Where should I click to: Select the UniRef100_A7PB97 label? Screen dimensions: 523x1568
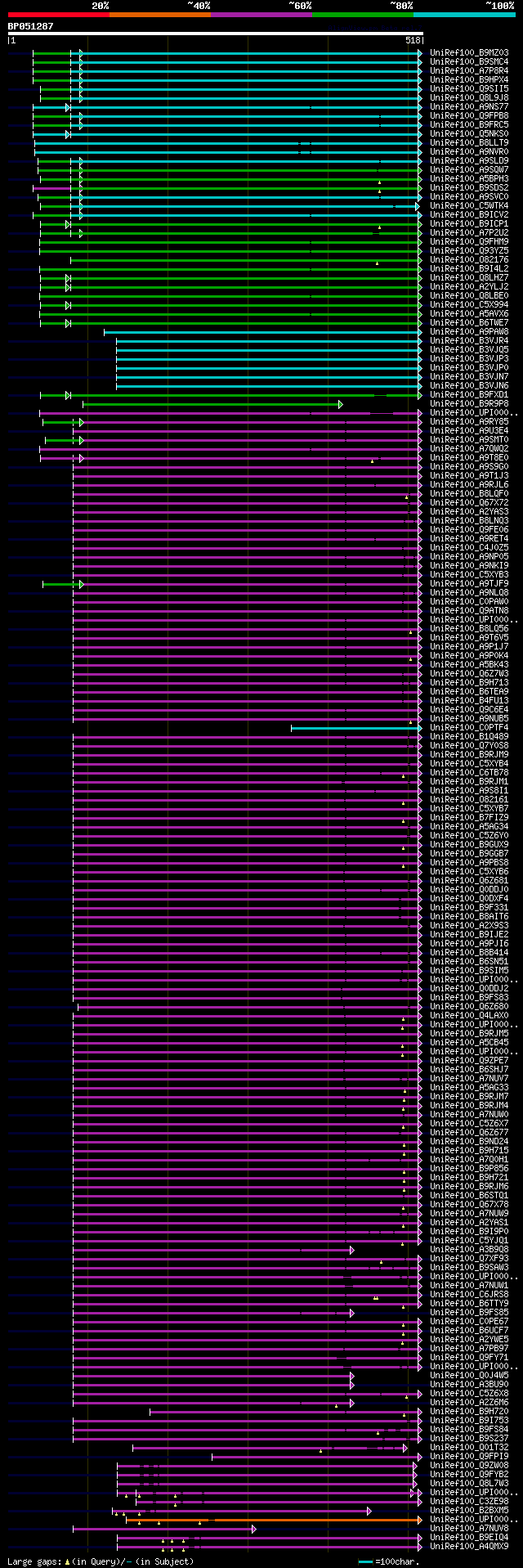click(x=469, y=1349)
